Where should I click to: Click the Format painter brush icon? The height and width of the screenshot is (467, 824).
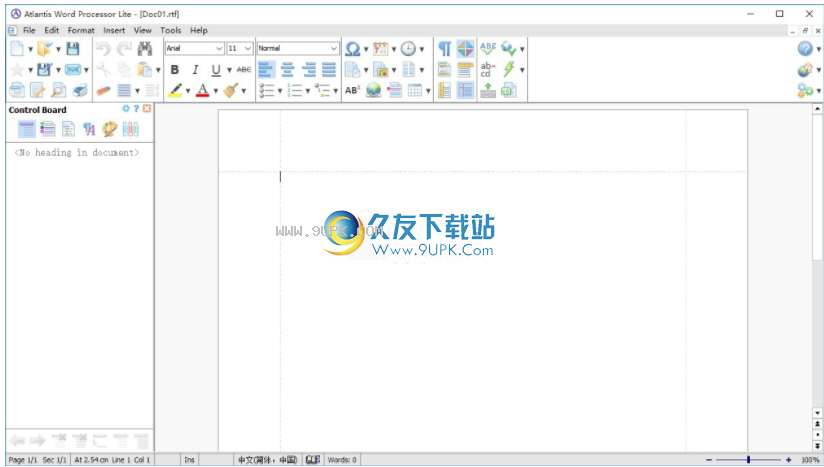pos(231,90)
